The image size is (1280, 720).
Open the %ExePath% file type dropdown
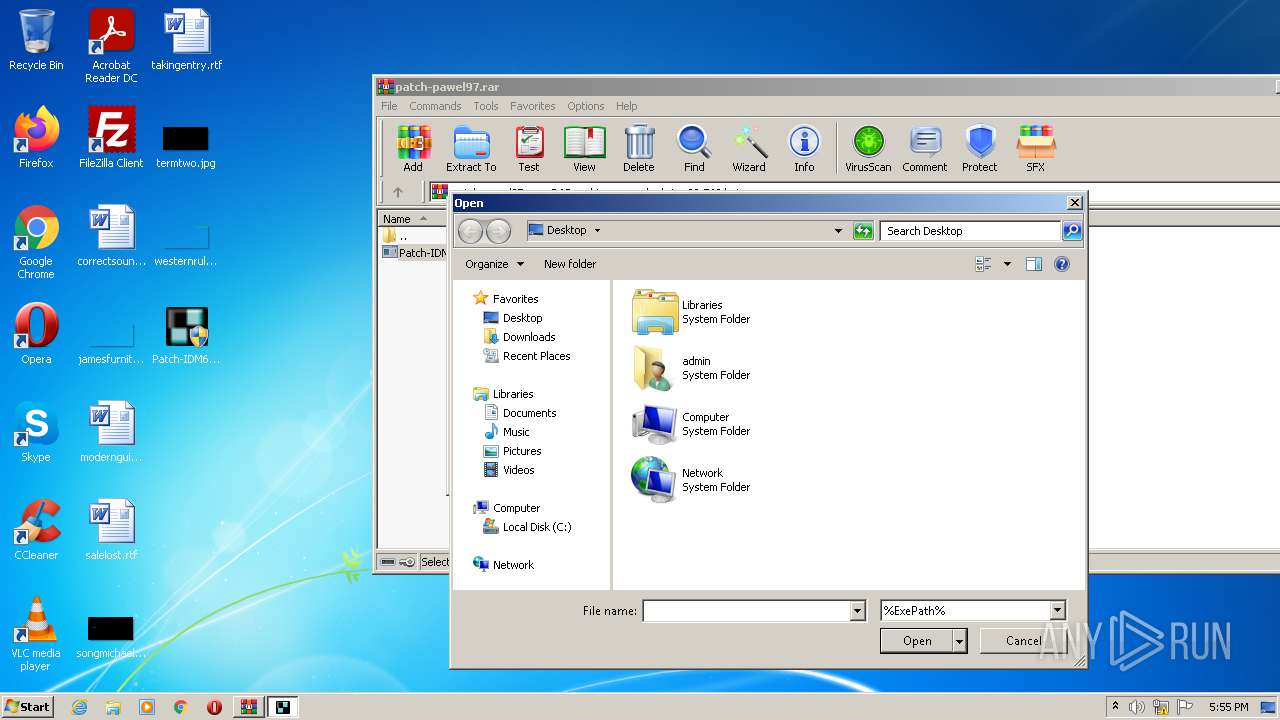pyautogui.click(x=1057, y=611)
